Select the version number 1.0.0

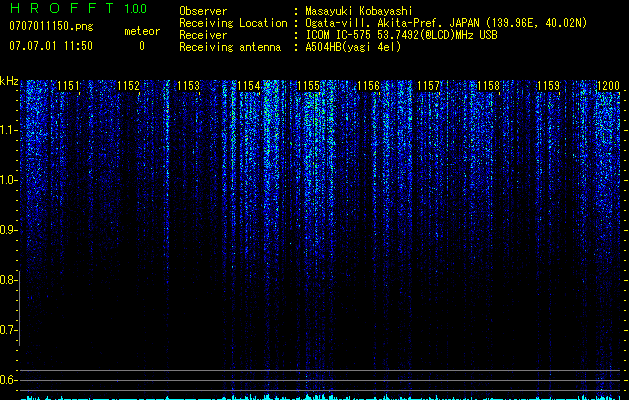click(x=135, y=9)
